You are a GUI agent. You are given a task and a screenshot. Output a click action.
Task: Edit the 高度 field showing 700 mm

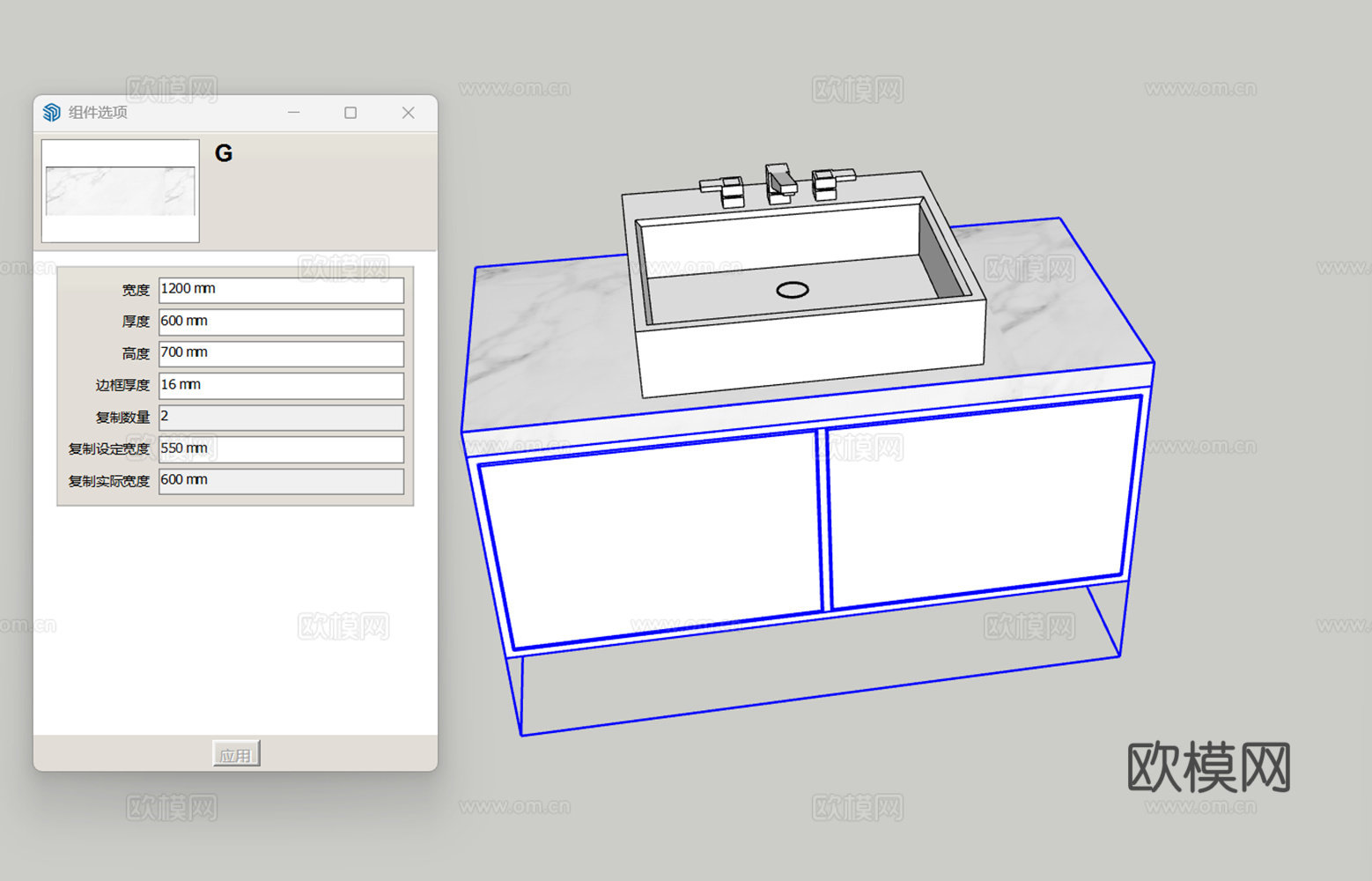pos(281,353)
